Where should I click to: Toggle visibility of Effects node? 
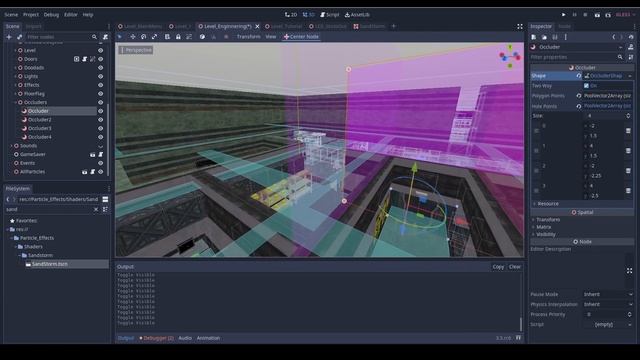100,85
